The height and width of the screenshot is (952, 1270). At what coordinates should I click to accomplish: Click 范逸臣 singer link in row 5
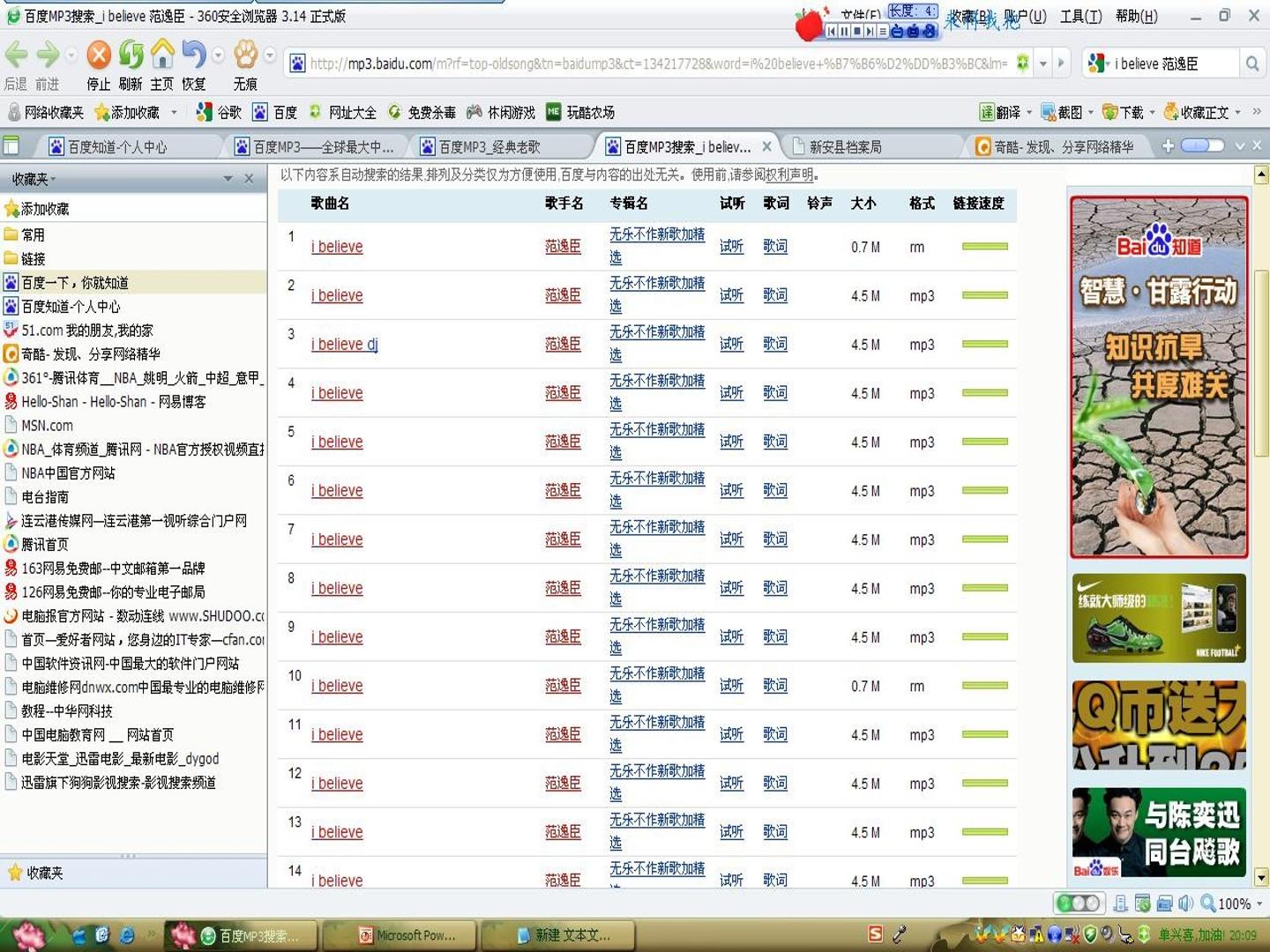563,442
